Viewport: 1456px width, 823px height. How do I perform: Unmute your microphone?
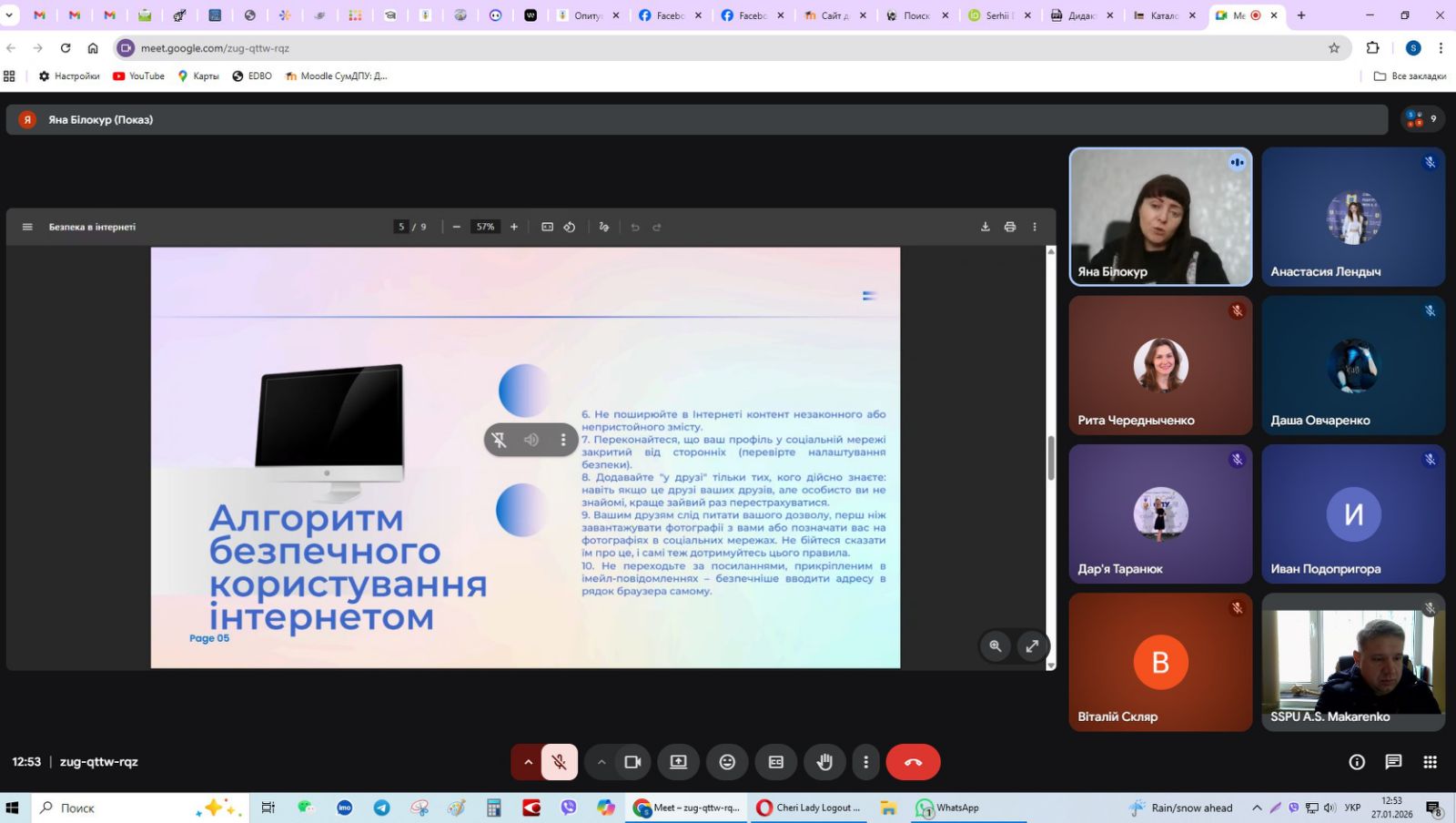(x=560, y=762)
